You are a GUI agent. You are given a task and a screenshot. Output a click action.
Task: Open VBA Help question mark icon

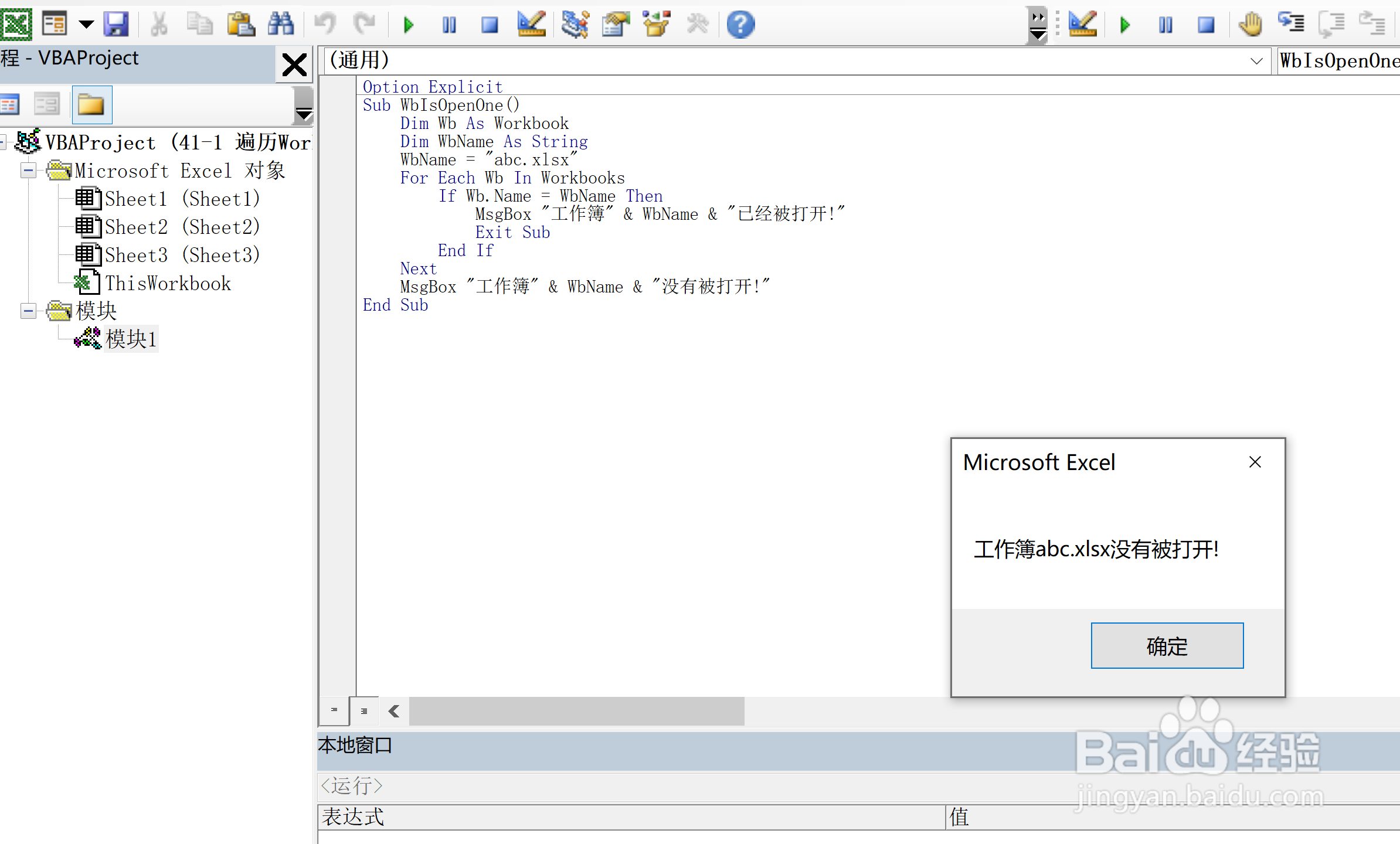coord(740,25)
